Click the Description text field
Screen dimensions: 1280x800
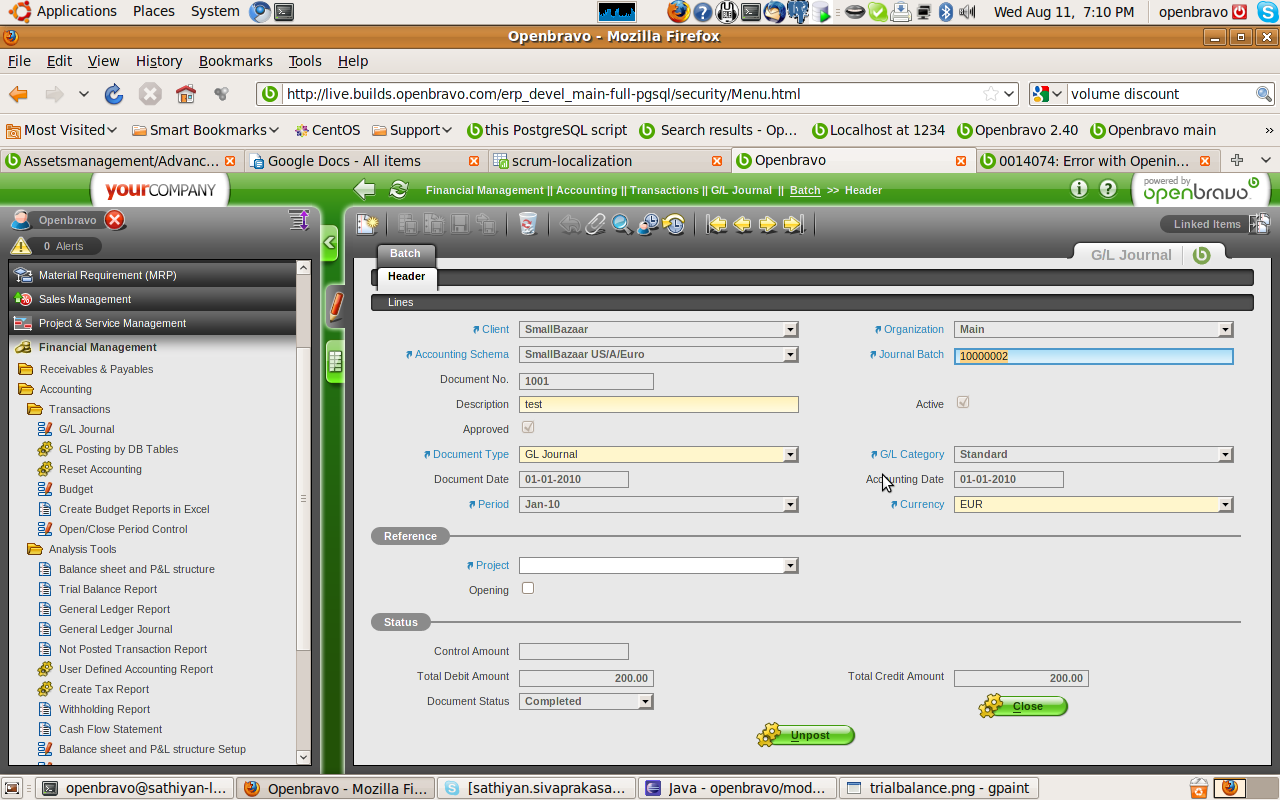658,405
